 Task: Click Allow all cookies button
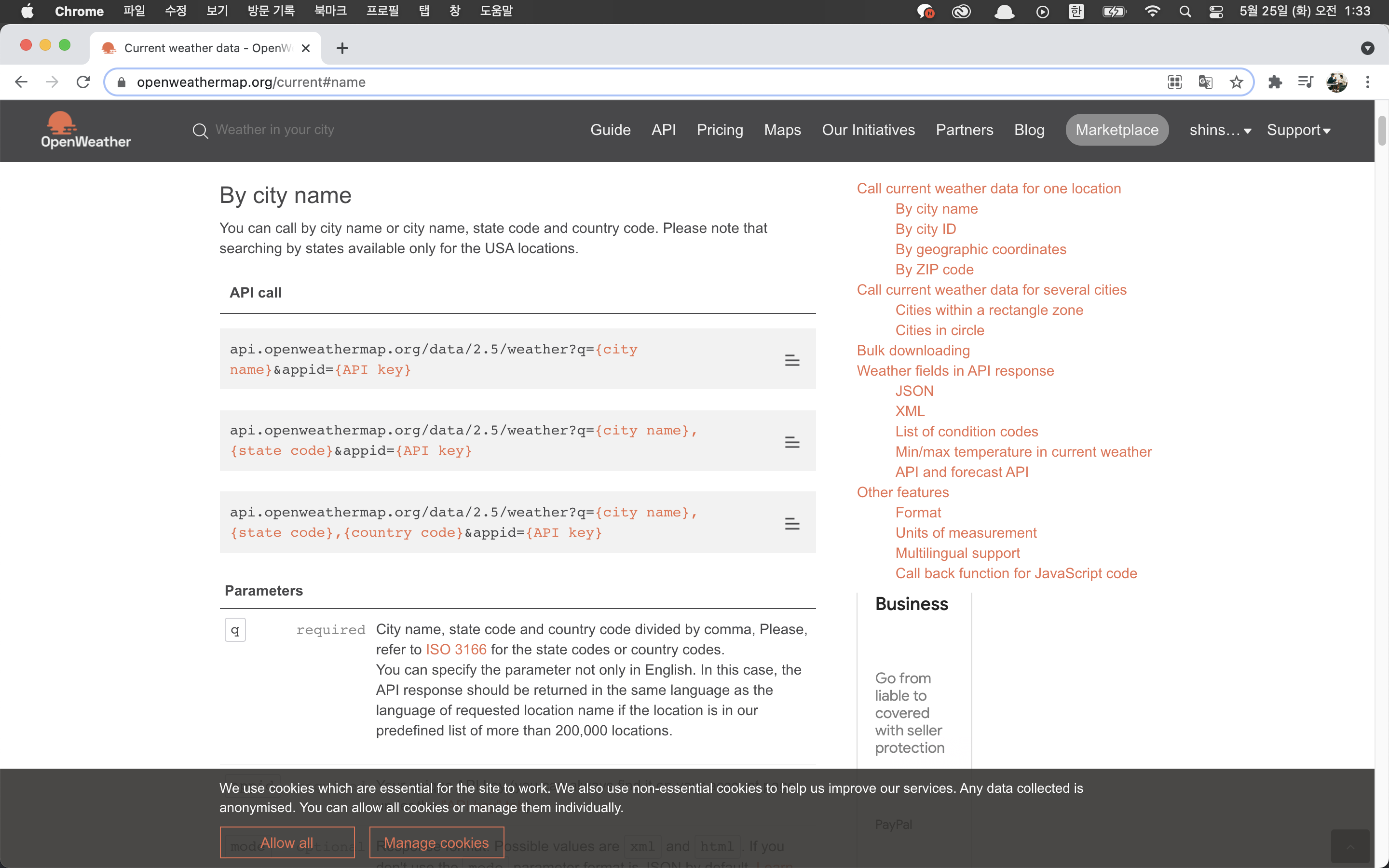287,842
